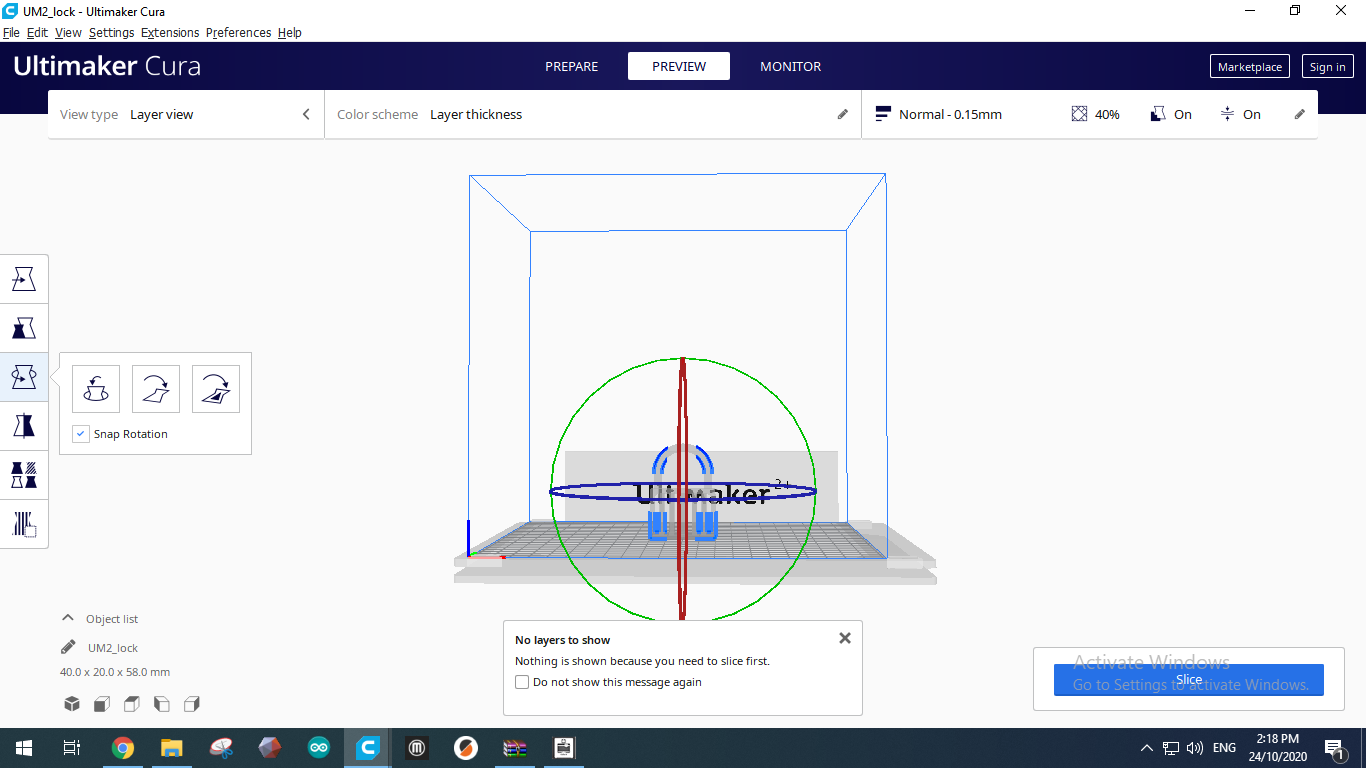Show hidden system tray icons
The image size is (1366, 768).
1147,748
